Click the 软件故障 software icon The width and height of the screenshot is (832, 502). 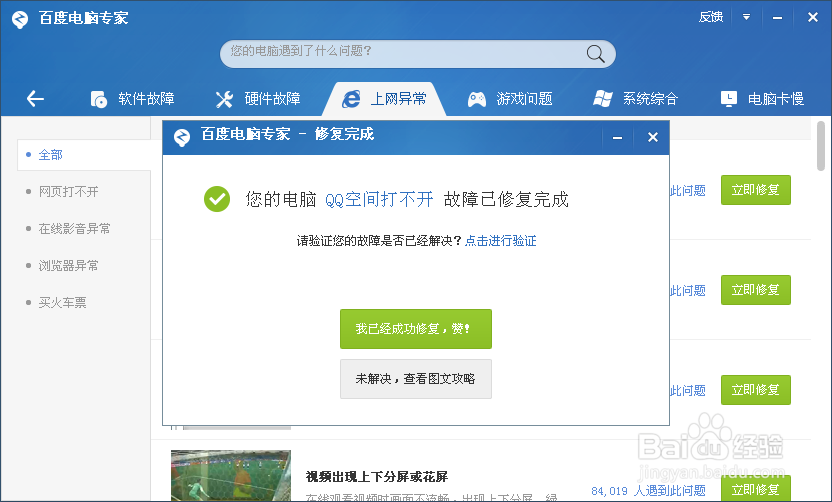[x=99, y=99]
